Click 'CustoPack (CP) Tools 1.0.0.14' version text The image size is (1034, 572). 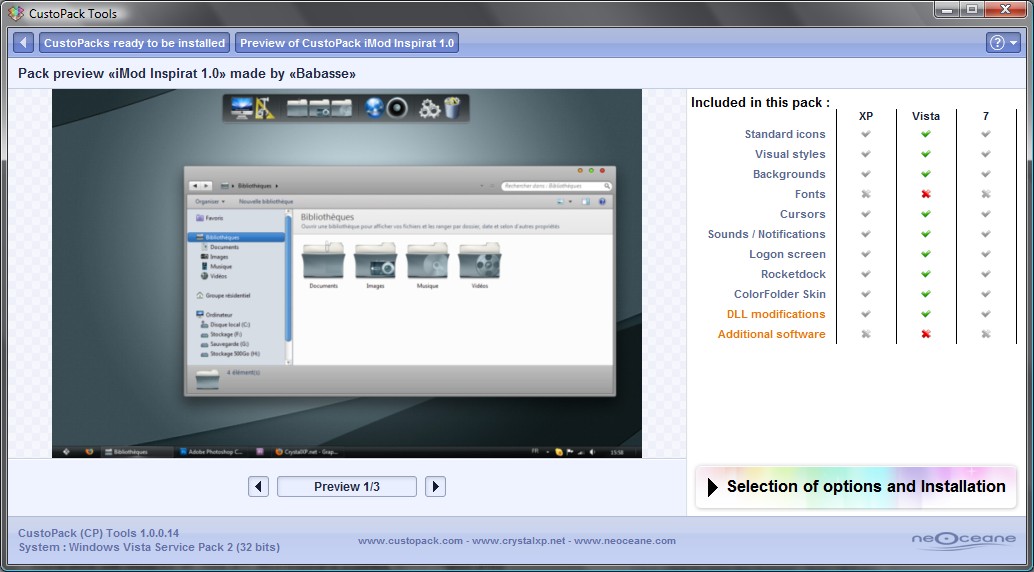pyautogui.click(x=98, y=533)
